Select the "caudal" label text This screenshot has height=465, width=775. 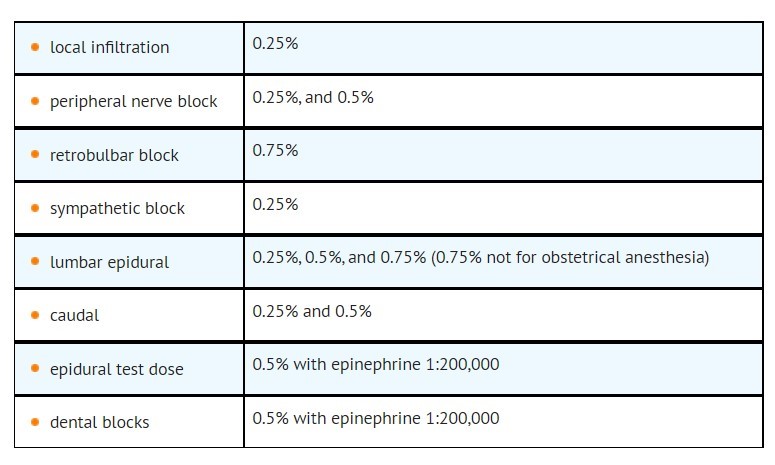74,315
